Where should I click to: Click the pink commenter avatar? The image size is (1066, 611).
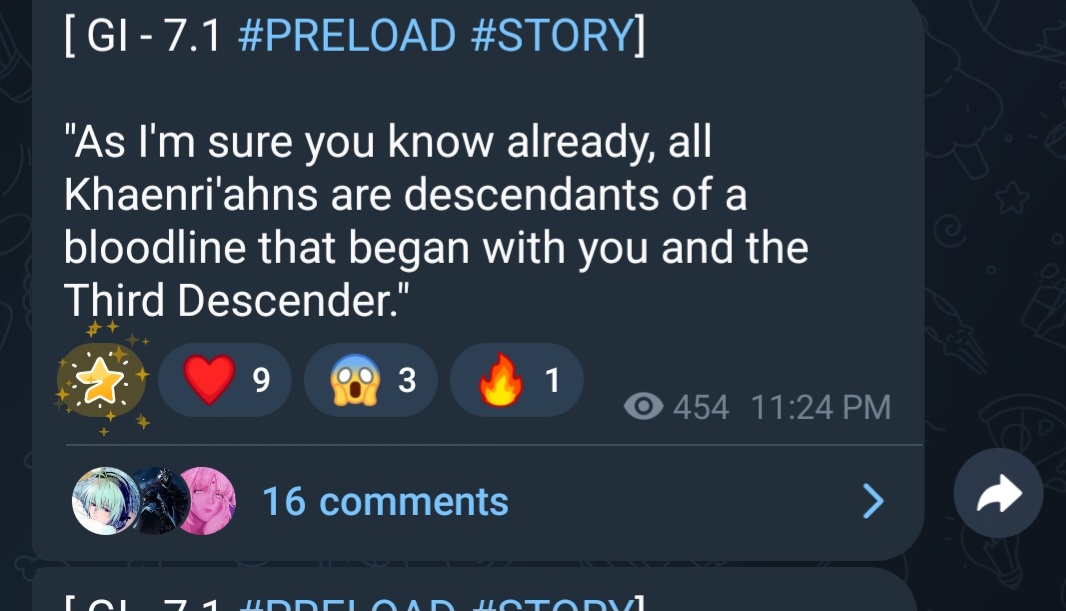[x=205, y=501]
